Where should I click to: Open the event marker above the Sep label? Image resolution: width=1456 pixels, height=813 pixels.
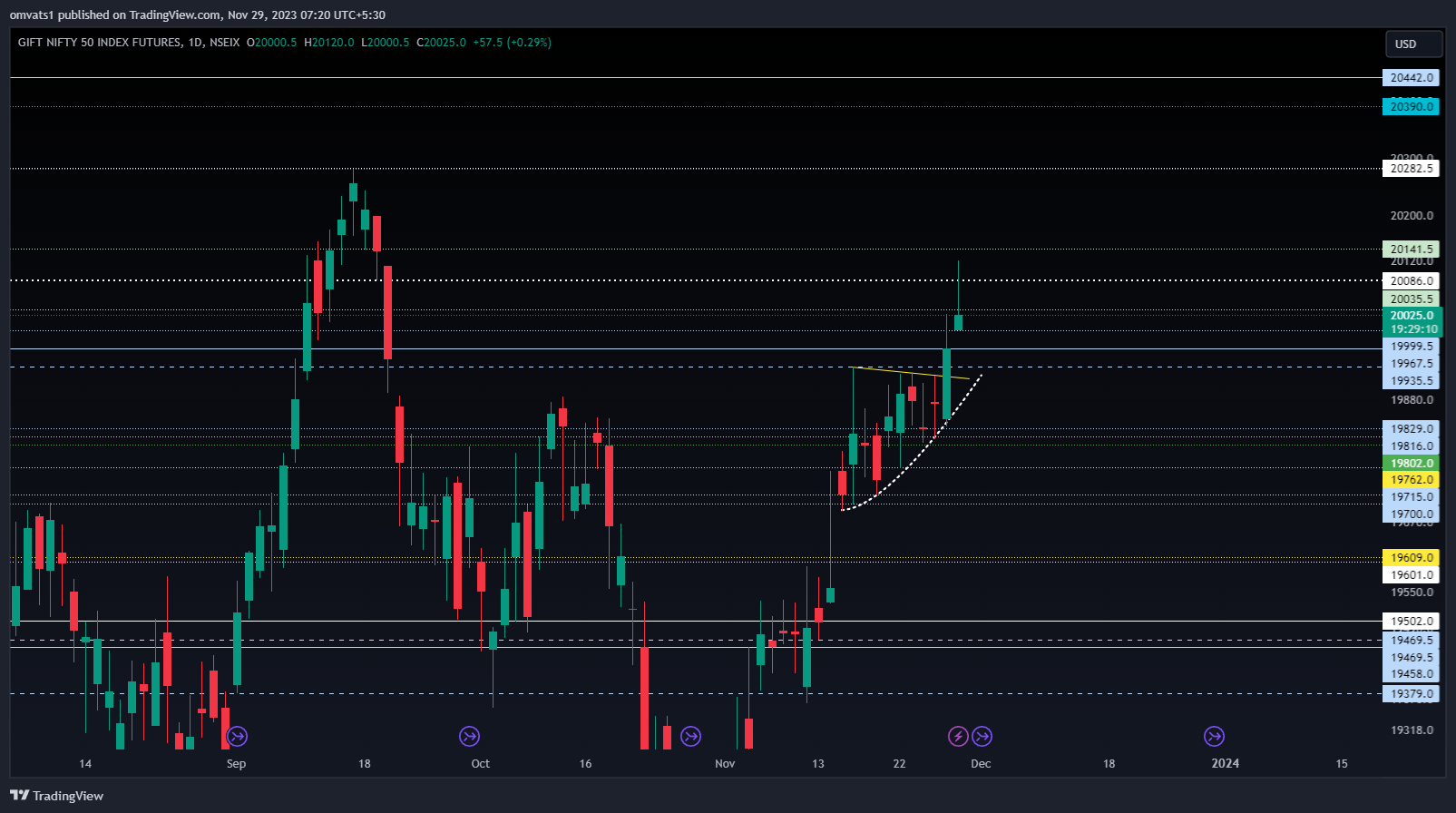point(238,736)
